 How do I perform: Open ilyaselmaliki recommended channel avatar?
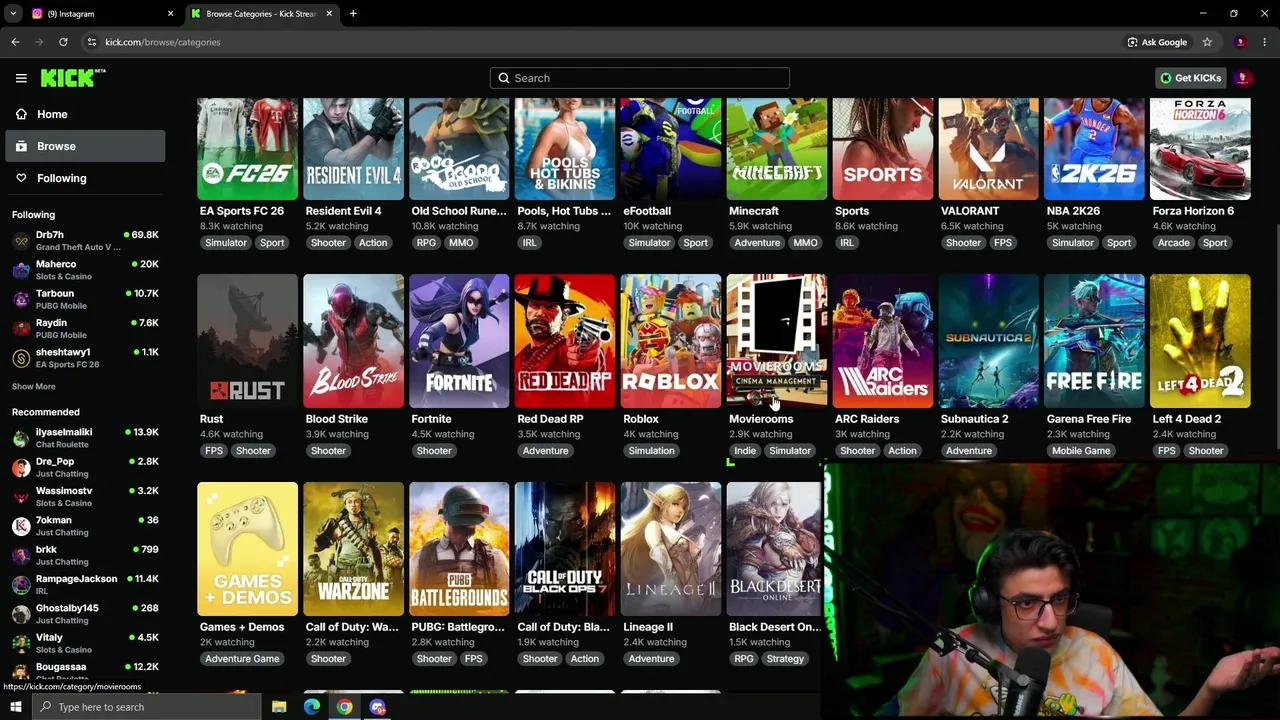point(21,438)
